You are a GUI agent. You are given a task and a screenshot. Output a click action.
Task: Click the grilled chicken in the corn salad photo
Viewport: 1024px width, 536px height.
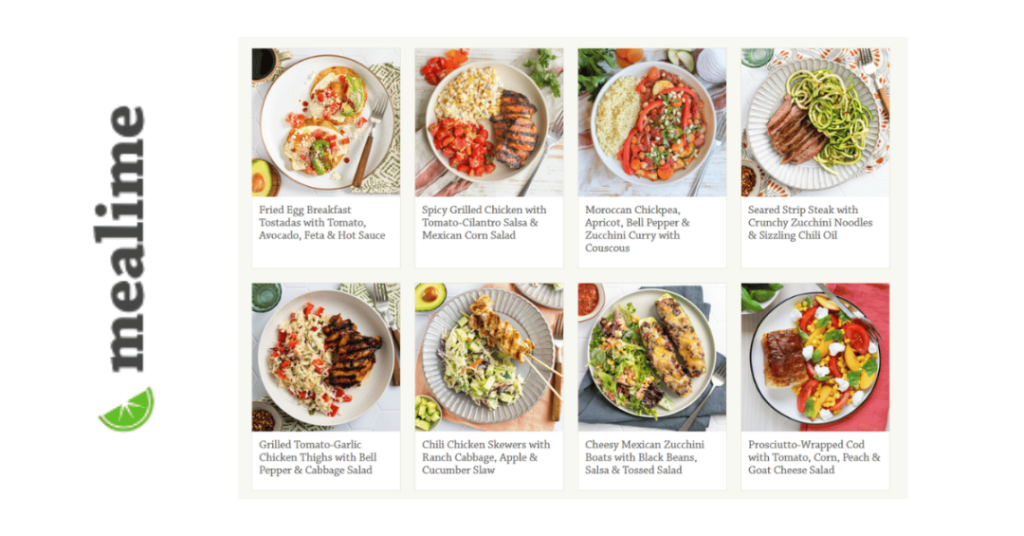click(x=515, y=129)
